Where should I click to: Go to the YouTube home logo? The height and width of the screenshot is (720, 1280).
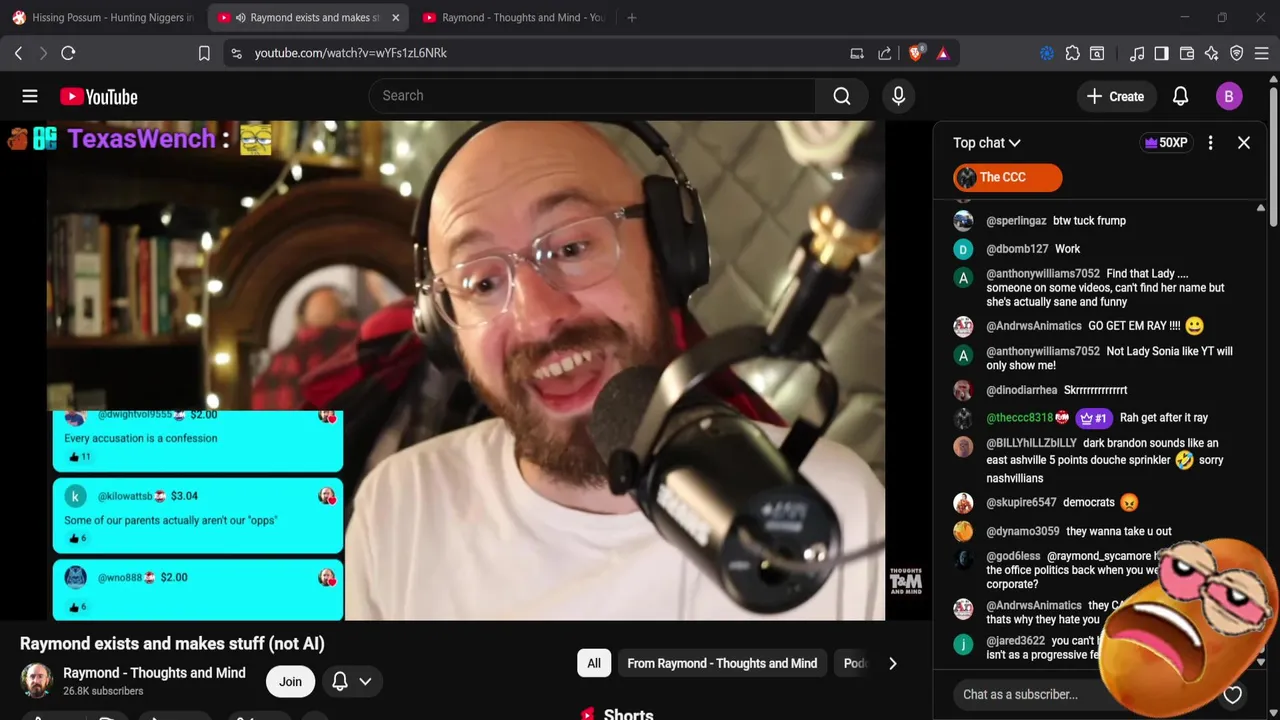[x=98, y=97]
